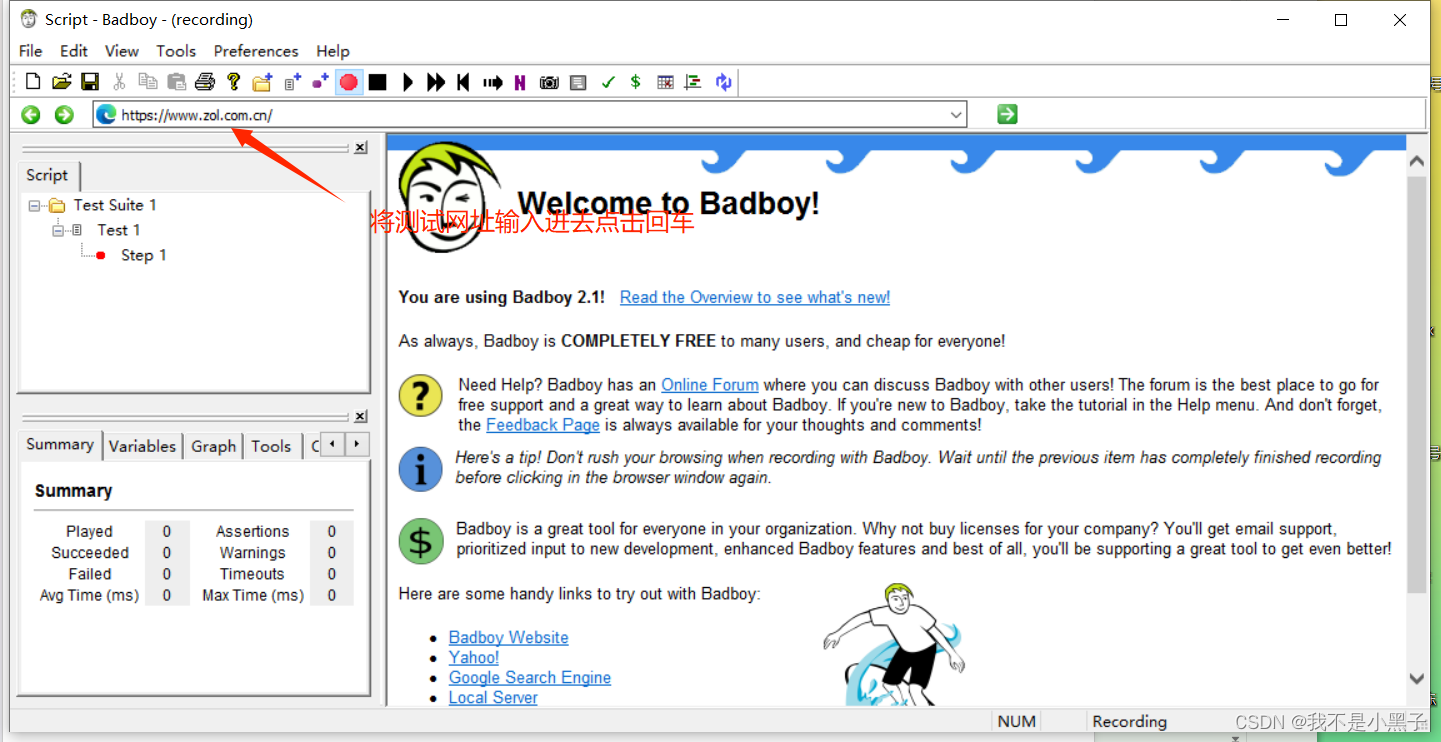Image resolution: width=1441 pixels, height=742 pixels.
Task: Click the Copy toolbar icon
Action: pos(148,82)
